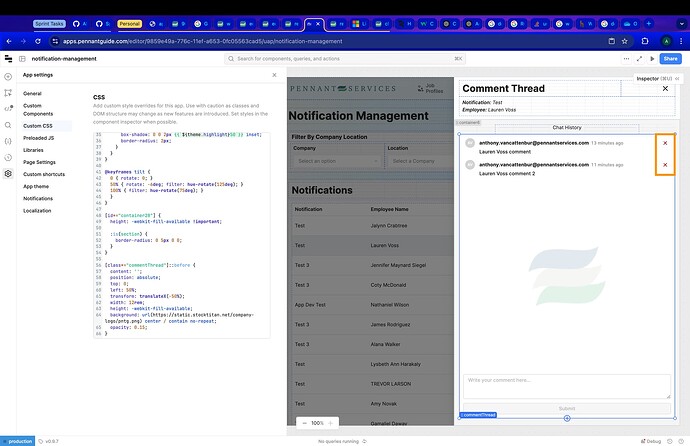Zoom out with the minus icon
This screenshot has height=446, width=690.
305,423
